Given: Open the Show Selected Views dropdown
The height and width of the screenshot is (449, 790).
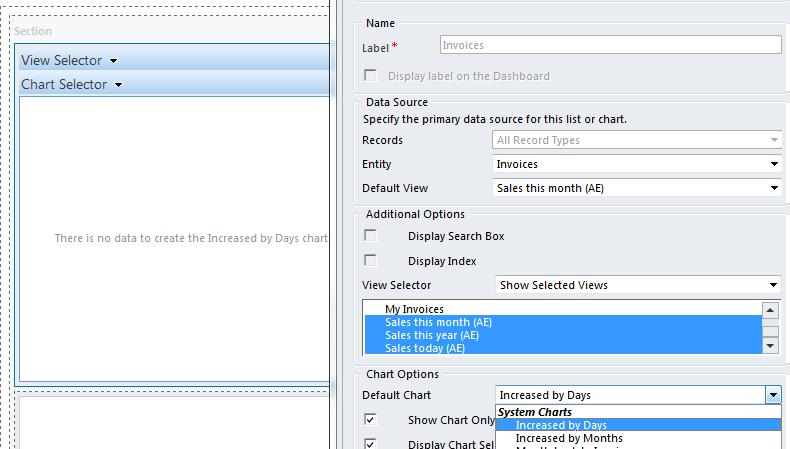Looking at the screenshot, I should 638,285.
